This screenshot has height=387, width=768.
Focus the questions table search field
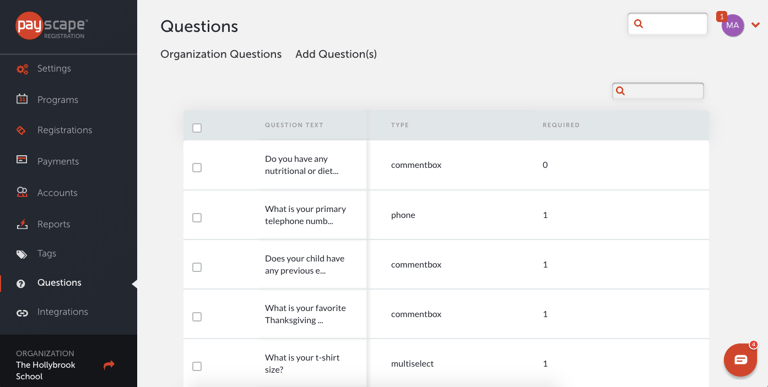click(x=658, y=91)
